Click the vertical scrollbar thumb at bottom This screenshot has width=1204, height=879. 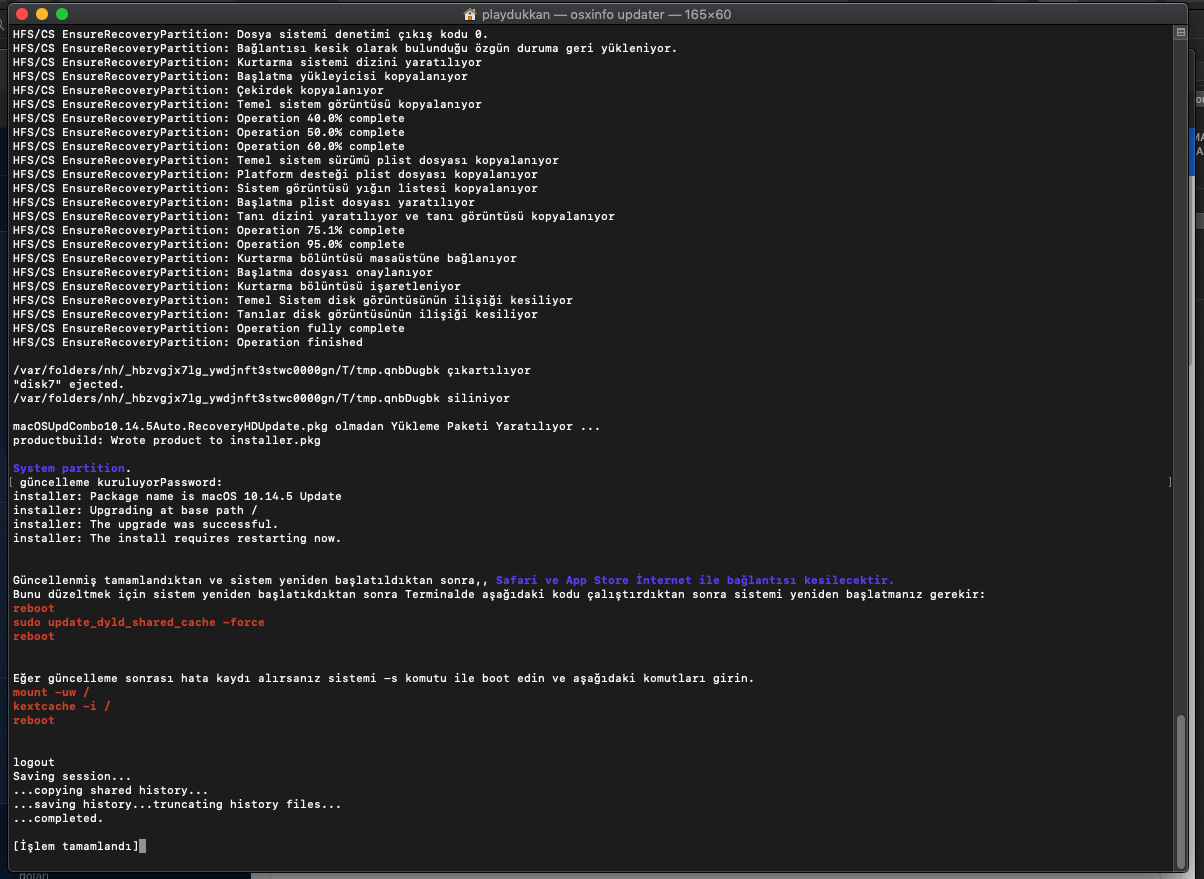tap(1183, 790)
